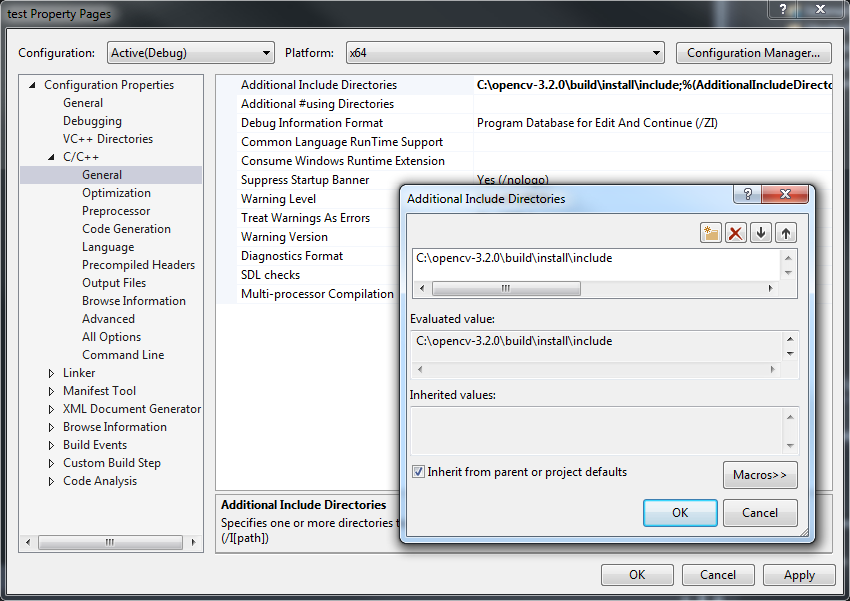The width and height of the screenshot is (850, 601).
Task: Open the Platform dropdown showing x64
Action: 657,53
